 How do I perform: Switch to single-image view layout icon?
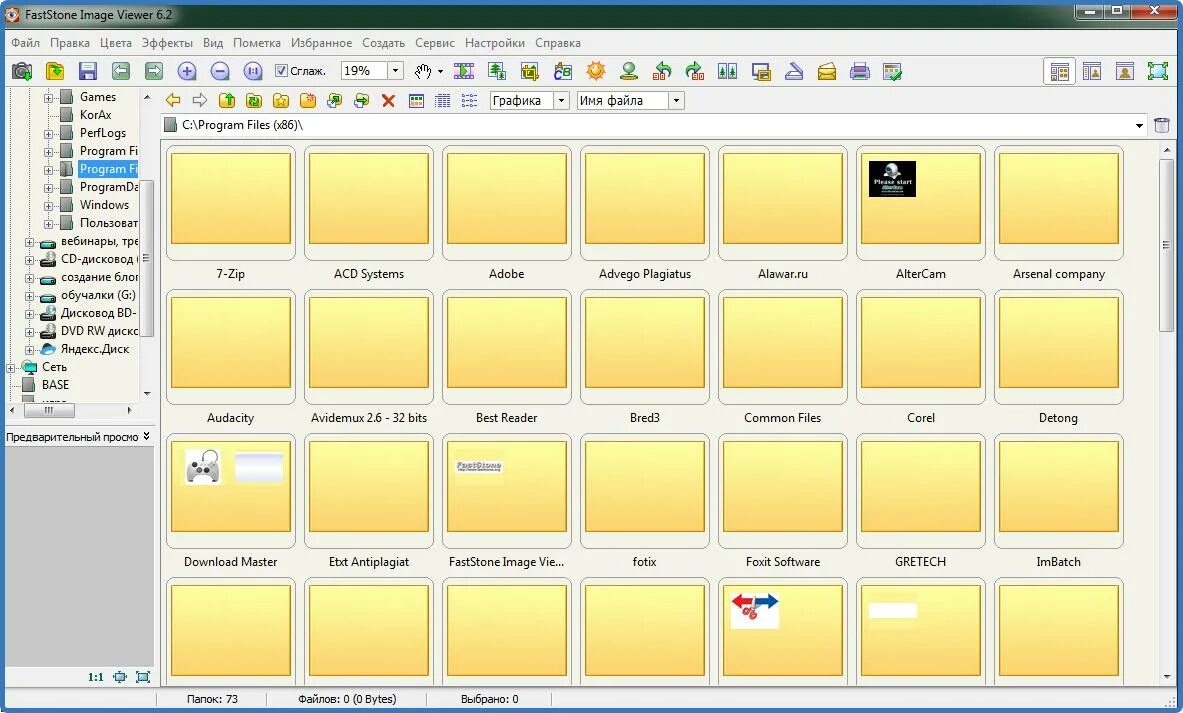[x=1125, y=72]
